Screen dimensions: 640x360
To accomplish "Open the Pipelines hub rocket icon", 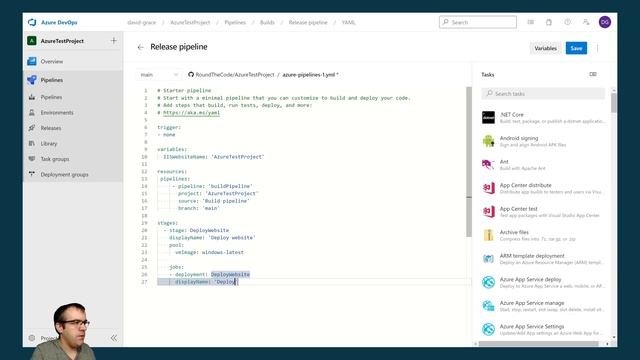I will (32, 80).
